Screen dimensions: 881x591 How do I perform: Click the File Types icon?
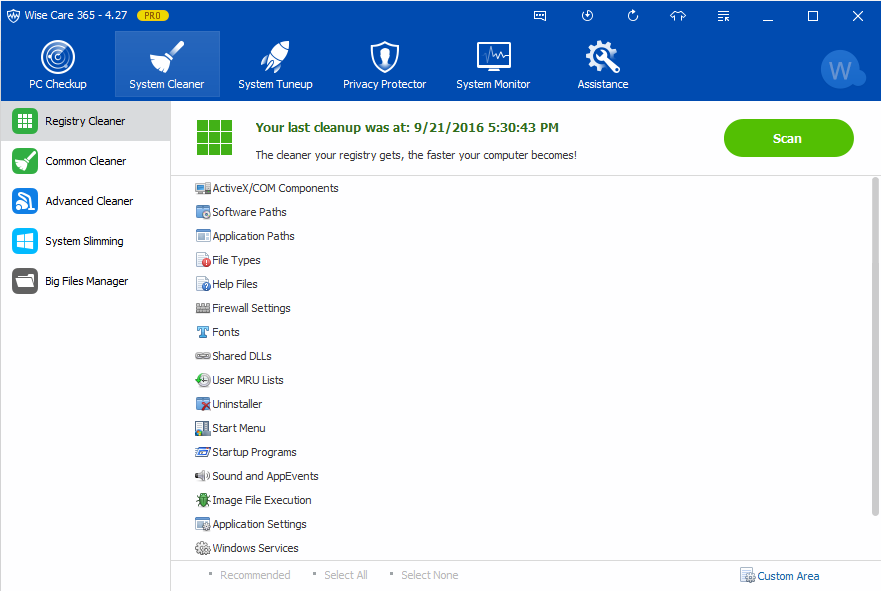coord(203,260)
